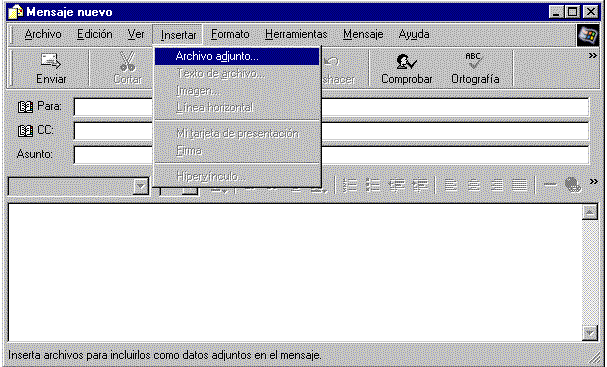Click the align right icon

click(497, 185)
